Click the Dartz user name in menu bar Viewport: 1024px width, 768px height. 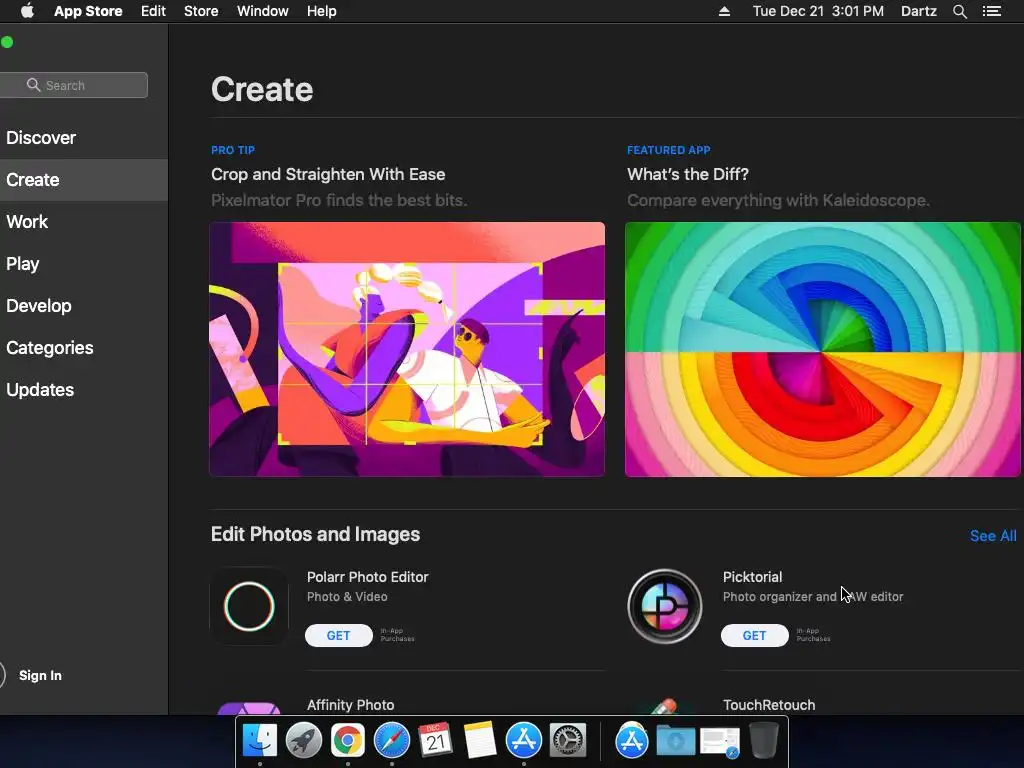(x=918, y=11)
